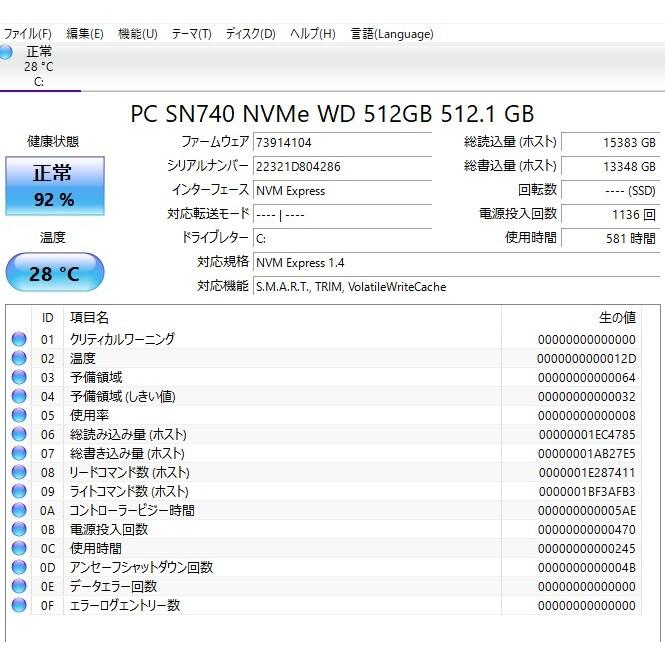Select the 予備領域 (しきい値) item name
The width and height of the screenshot is (665, 665).
click(123, 397)
